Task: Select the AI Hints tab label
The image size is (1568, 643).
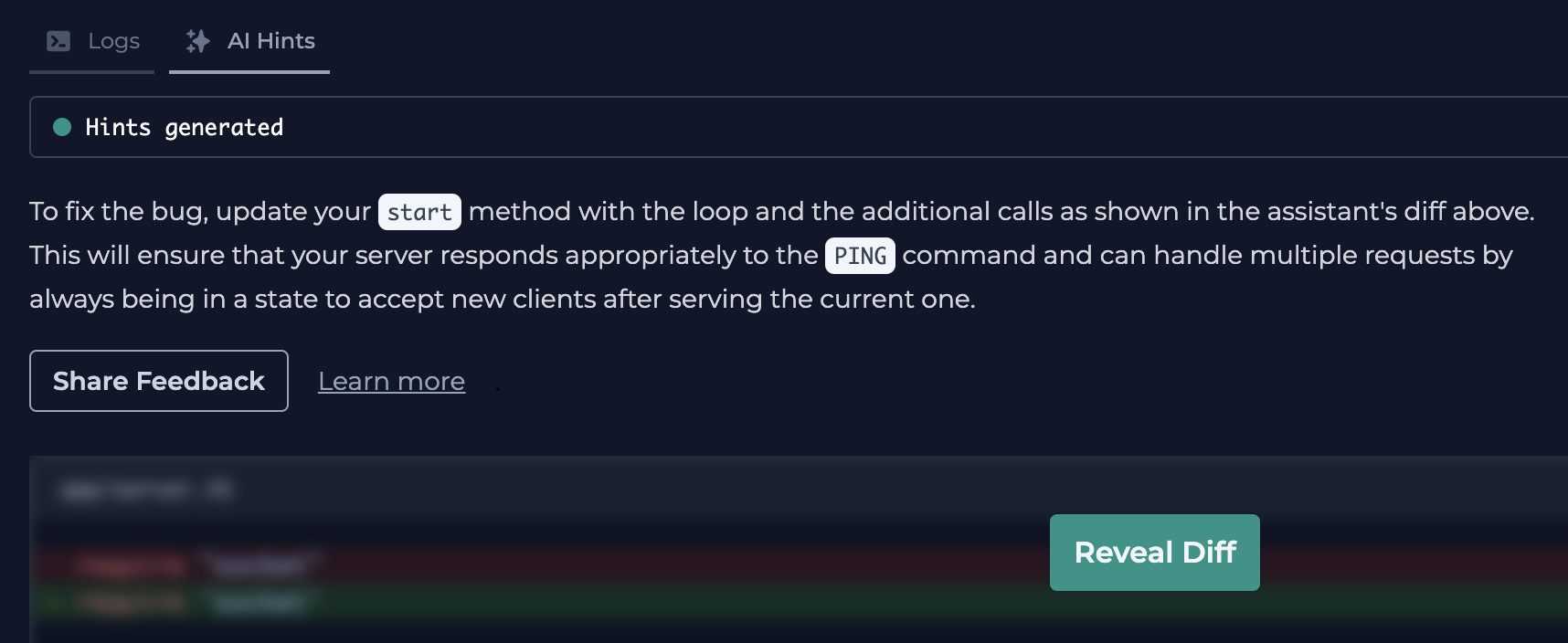Action: [270, 41]
